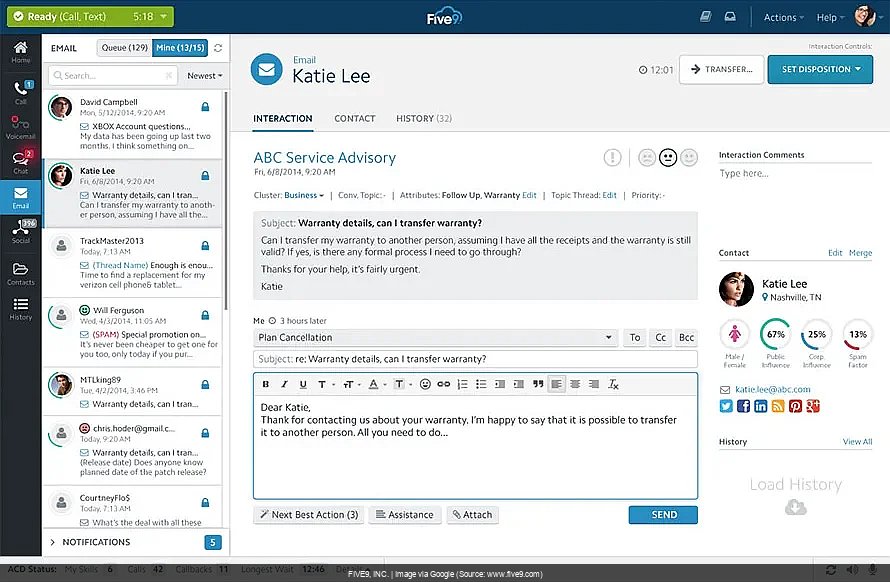Insert emoji in the email editor
This screenshot has height=582, width=890.
pos(425,384)
